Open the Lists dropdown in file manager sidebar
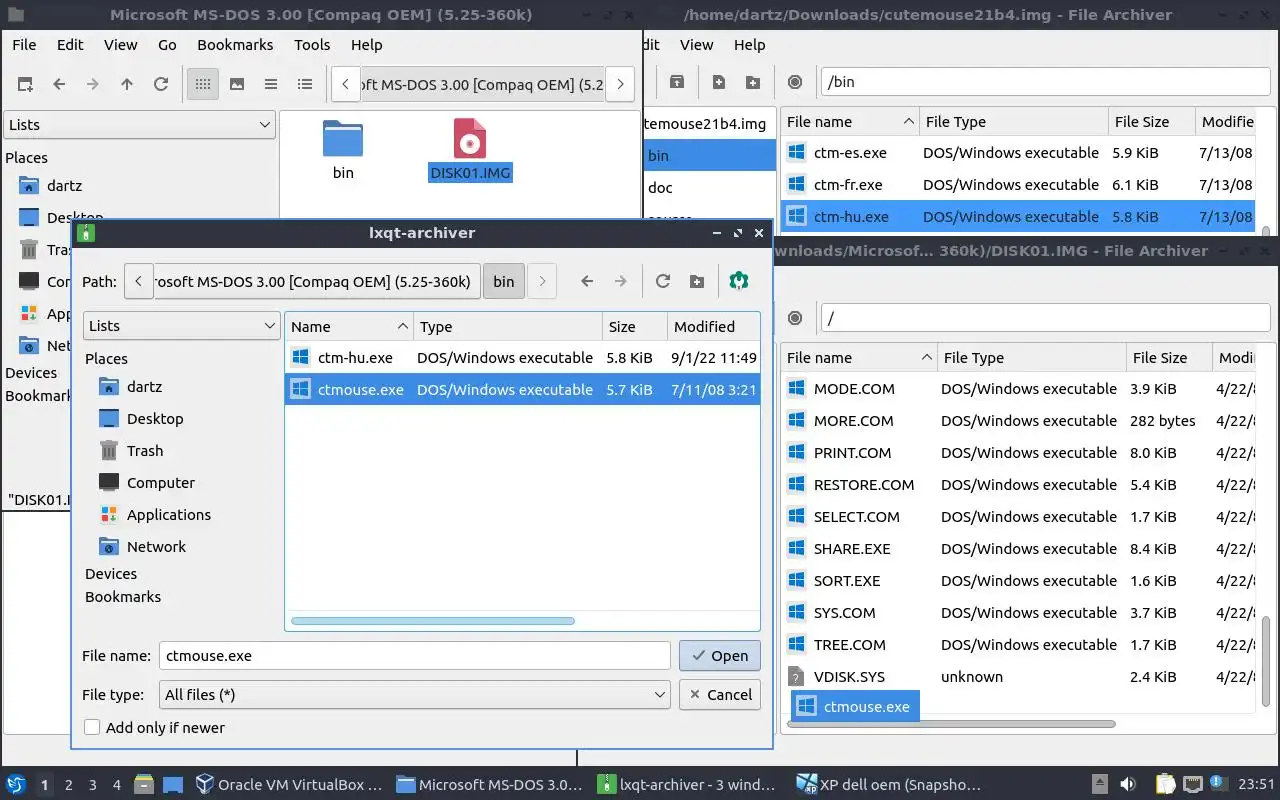The width and height of the screenshot is (1280, 800). pos(139,125)
